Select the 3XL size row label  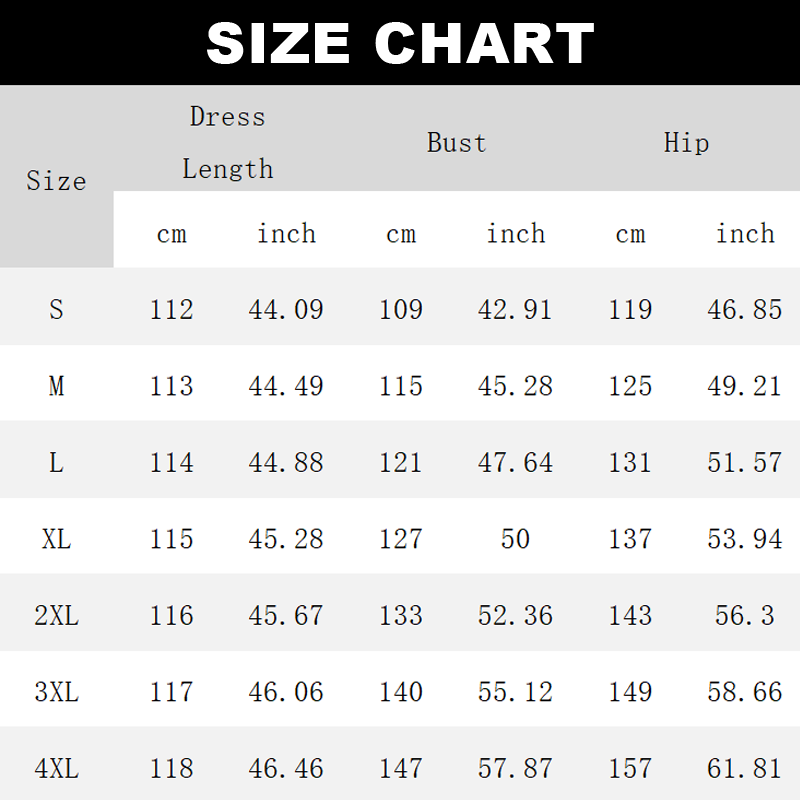pyautogui.click(x=56, y=692)
